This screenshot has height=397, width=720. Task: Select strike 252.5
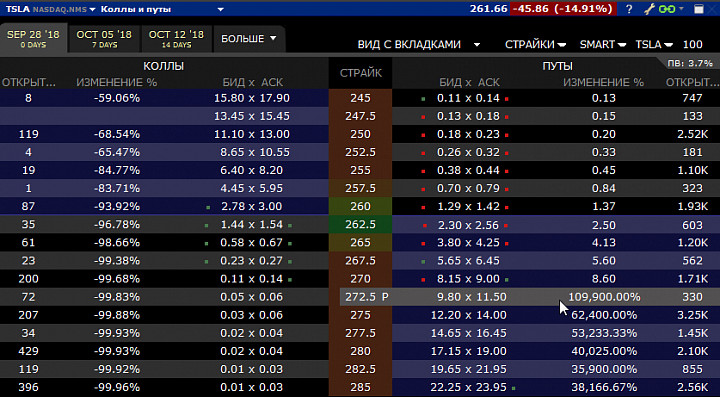tap(360, 152)
